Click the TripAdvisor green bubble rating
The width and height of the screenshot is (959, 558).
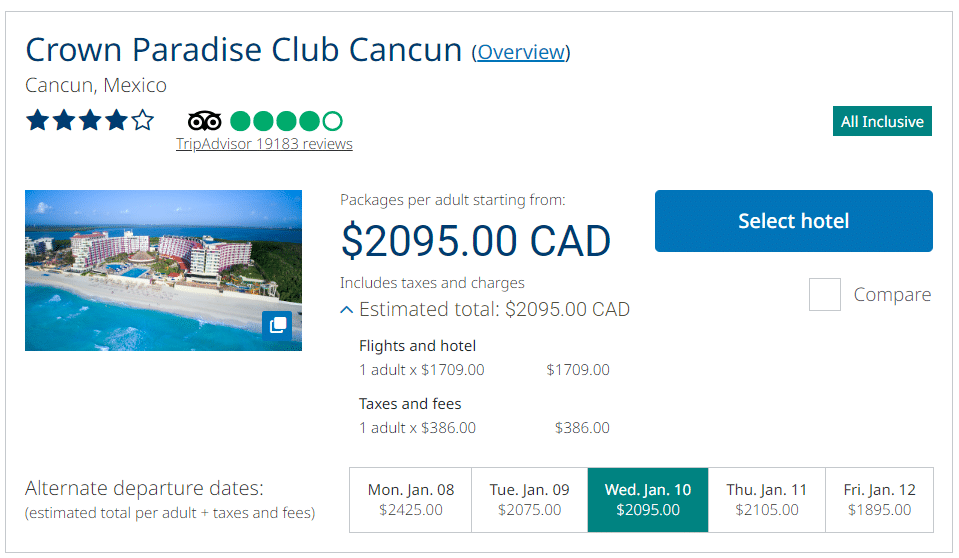click(286, 121)
